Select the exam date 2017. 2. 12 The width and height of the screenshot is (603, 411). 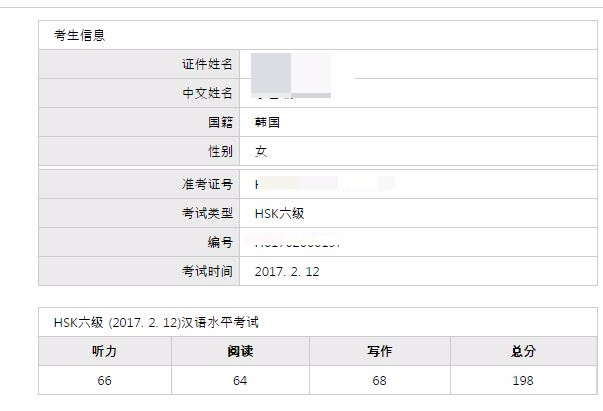coord(287,271)
